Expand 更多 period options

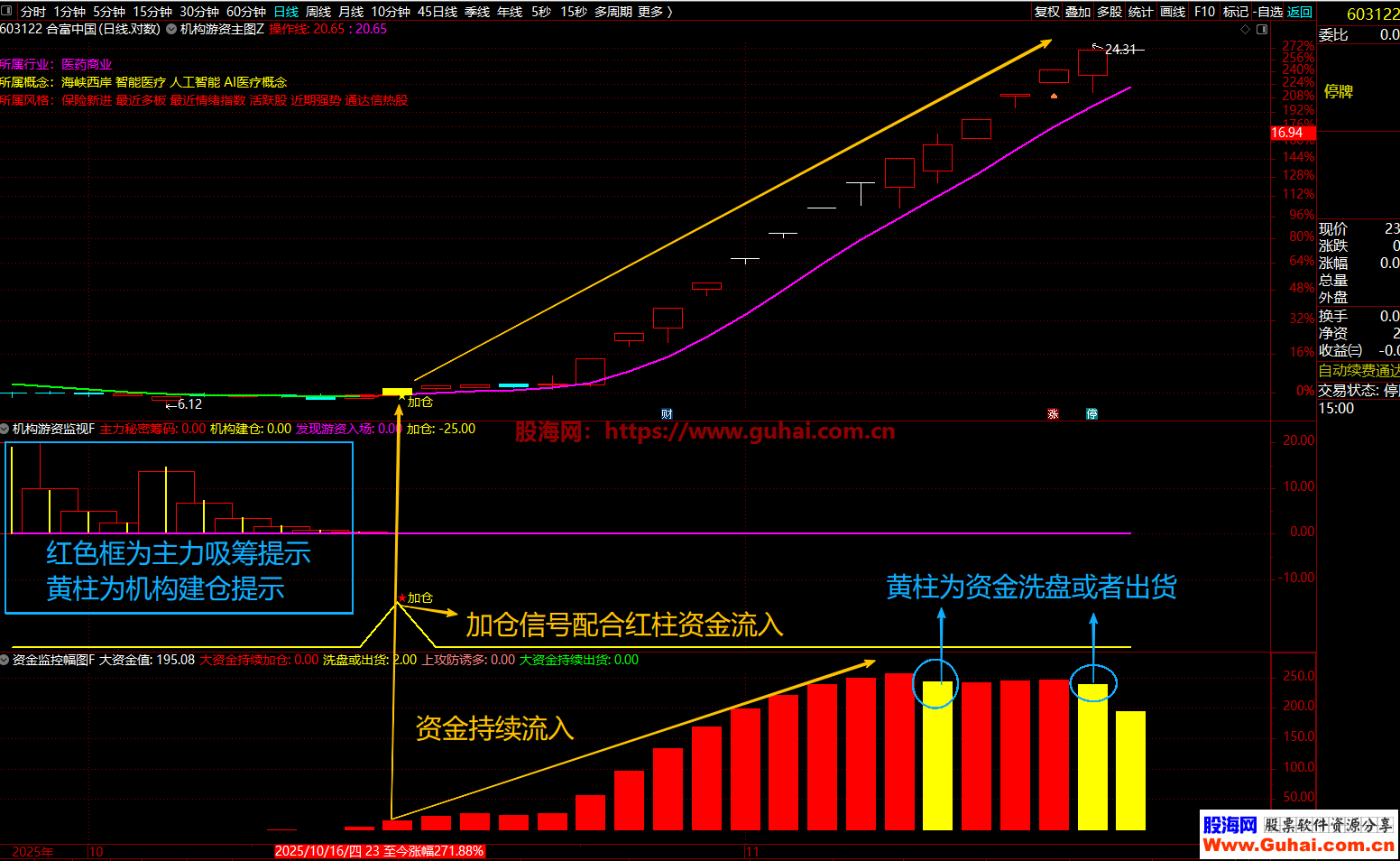[x=654, y=12]
